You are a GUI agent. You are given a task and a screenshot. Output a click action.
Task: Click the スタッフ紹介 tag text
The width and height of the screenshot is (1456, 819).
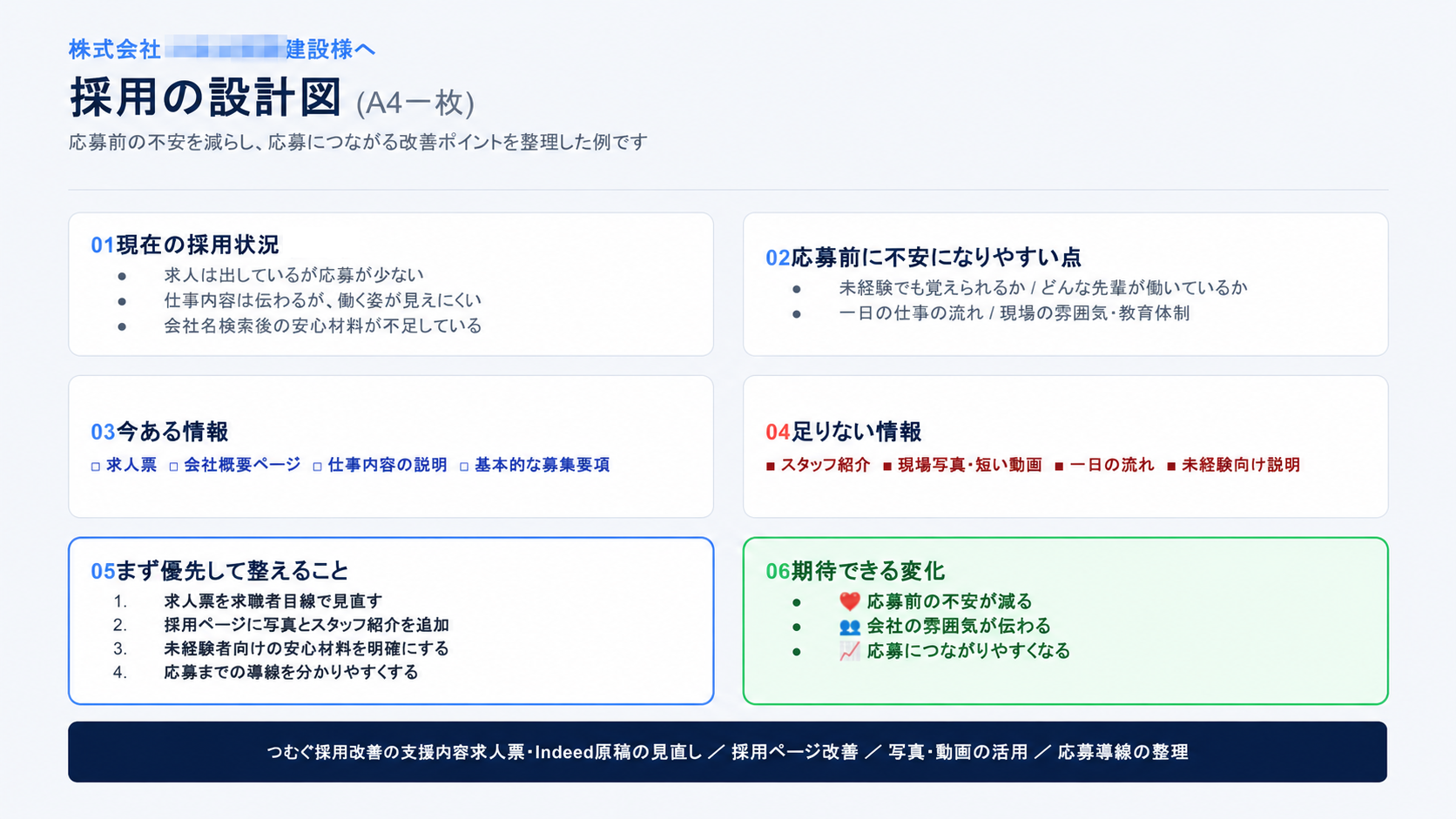(826, 466)
